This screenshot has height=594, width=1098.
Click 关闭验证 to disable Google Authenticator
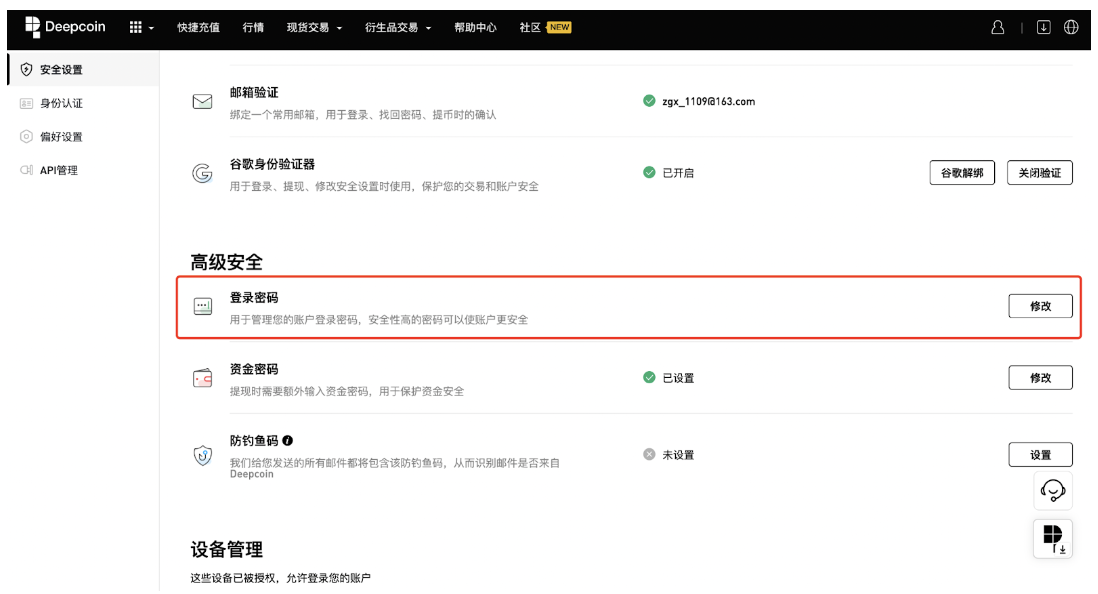1039,173
